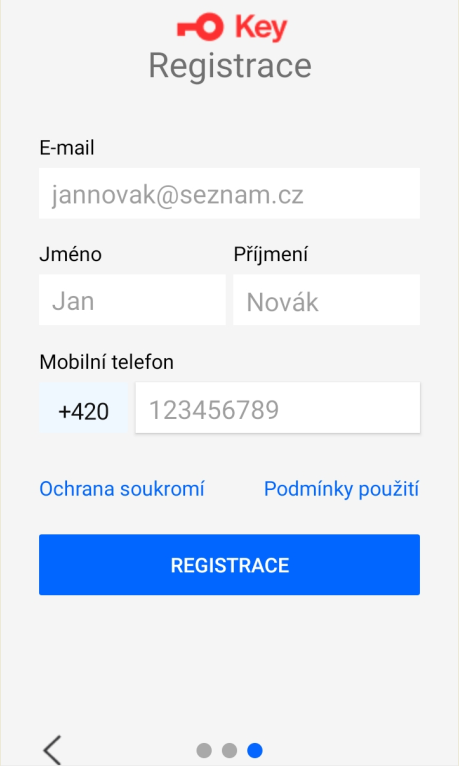
Task: Click the Příjmení field label
Action: pos(271,255)
